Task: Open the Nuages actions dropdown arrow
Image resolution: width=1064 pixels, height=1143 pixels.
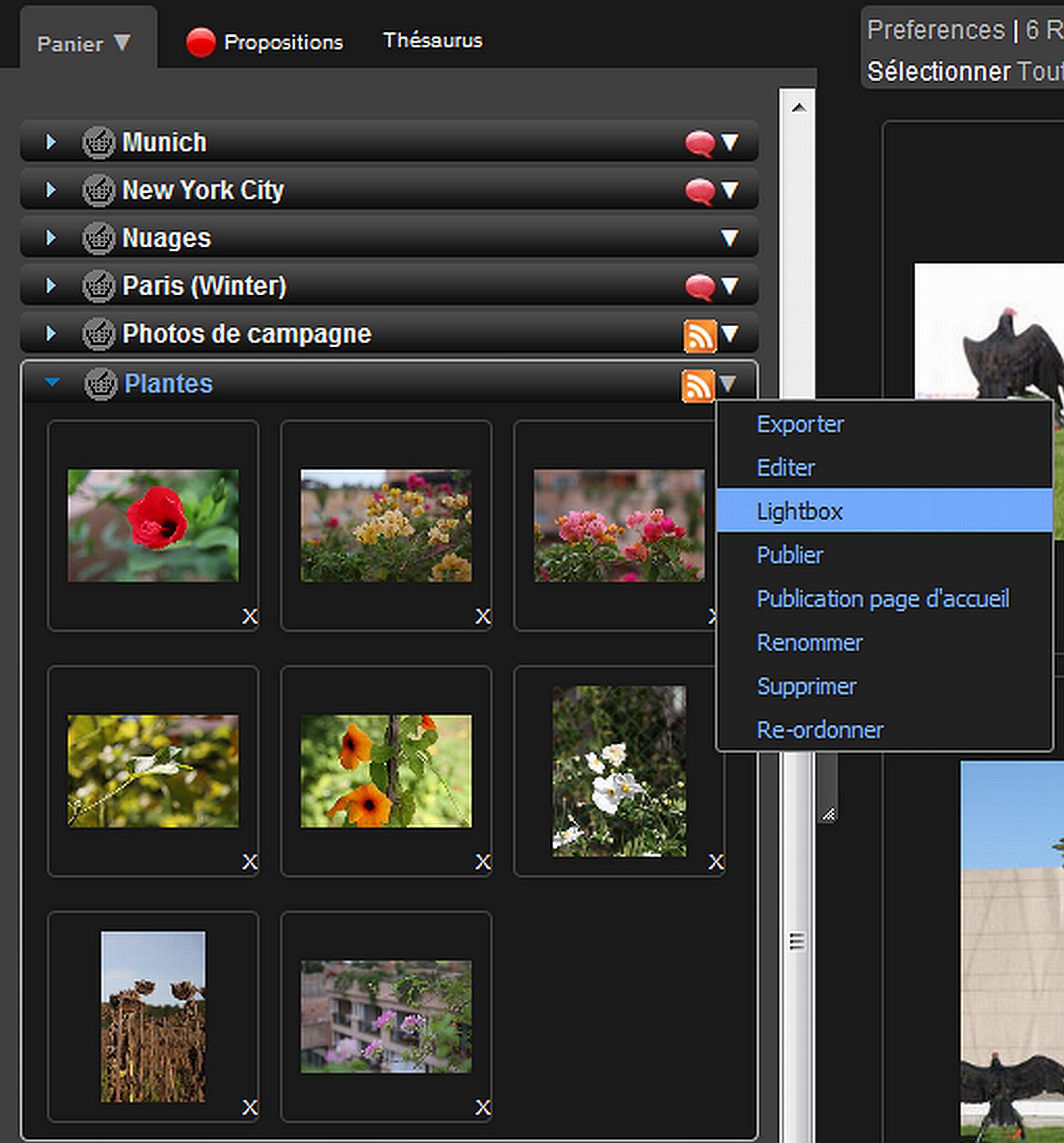Action: 729,238
